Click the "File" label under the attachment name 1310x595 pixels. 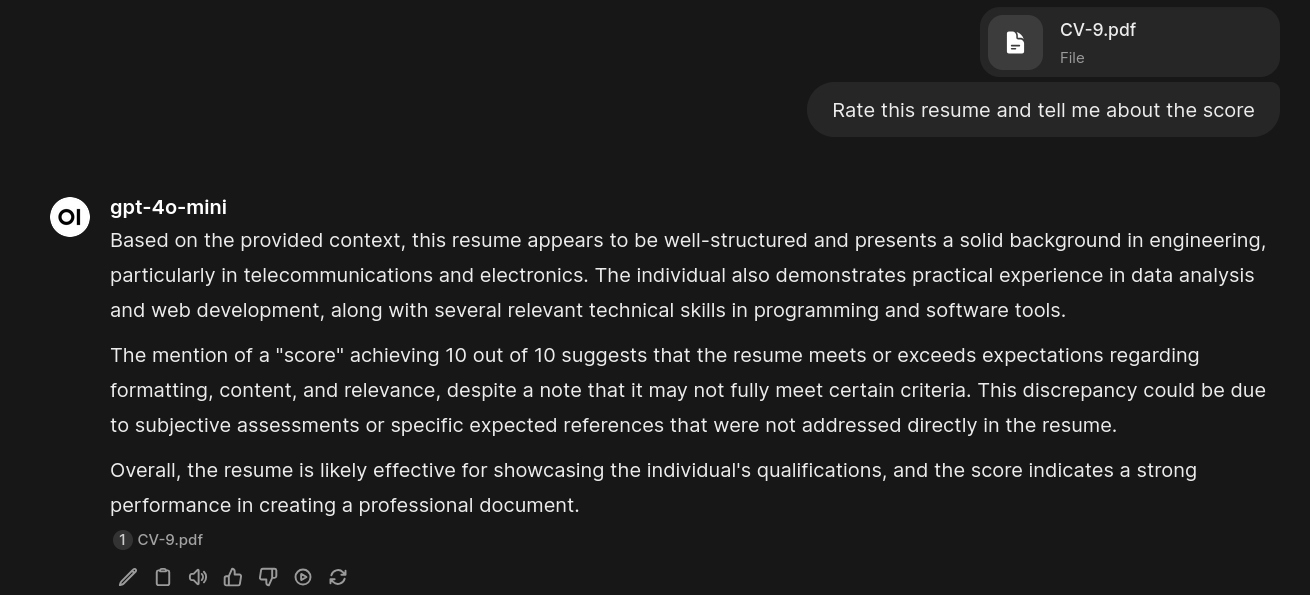(1072, 58)
